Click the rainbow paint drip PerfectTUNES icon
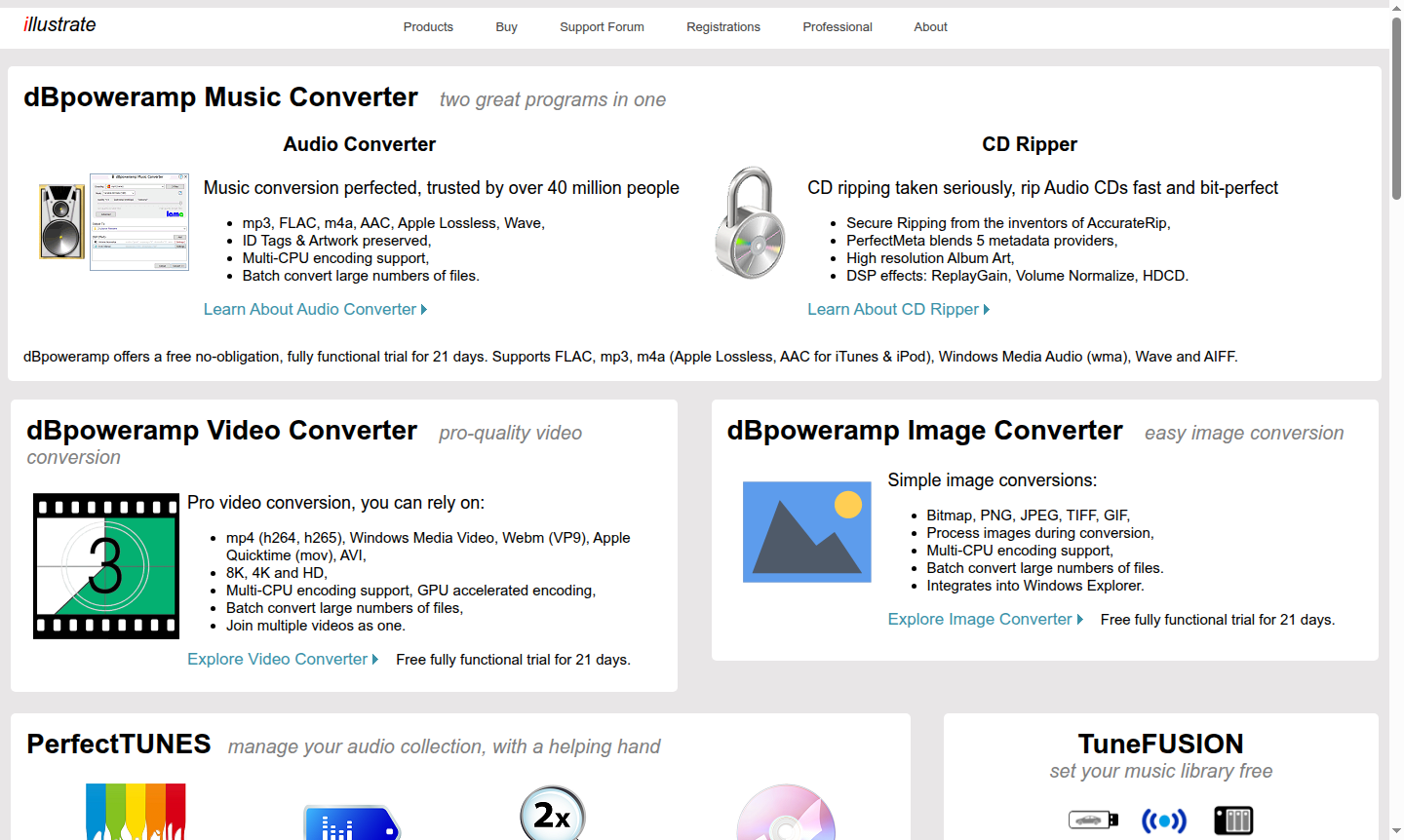 coord(136,812)
